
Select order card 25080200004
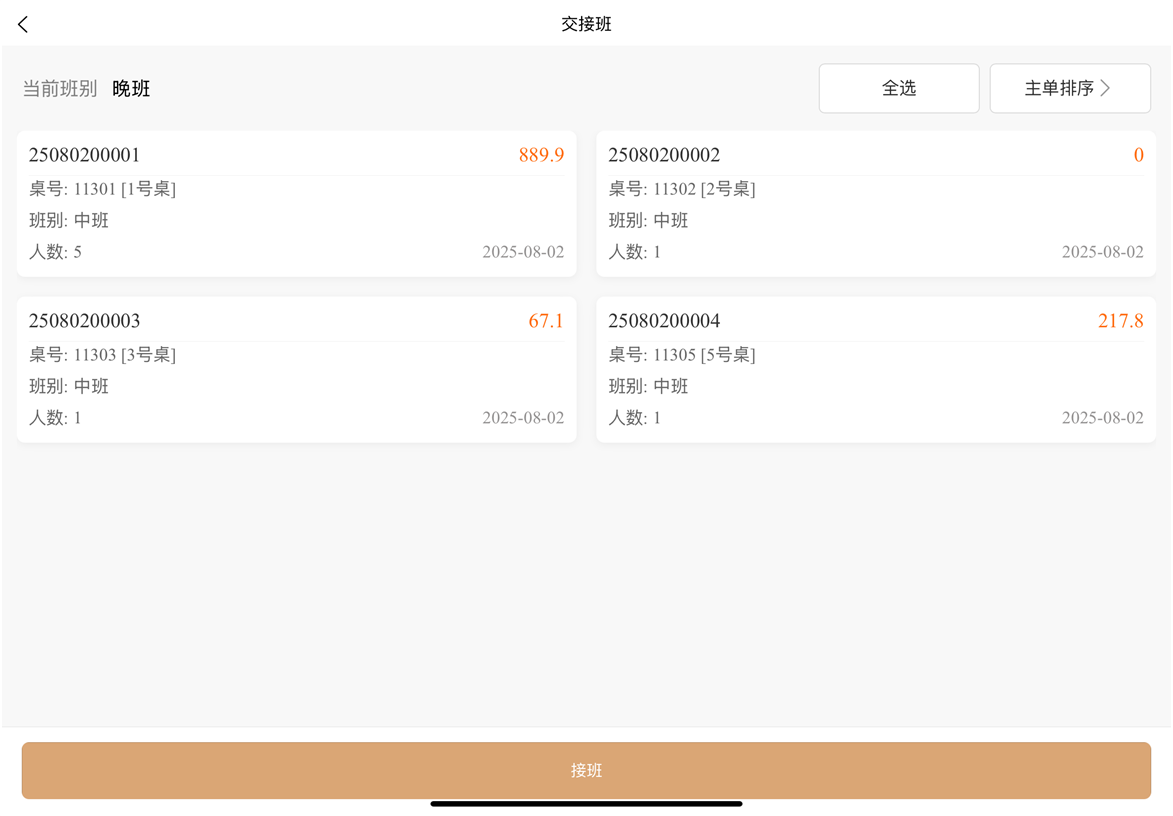pyautogui.click(x=875, y=369)
